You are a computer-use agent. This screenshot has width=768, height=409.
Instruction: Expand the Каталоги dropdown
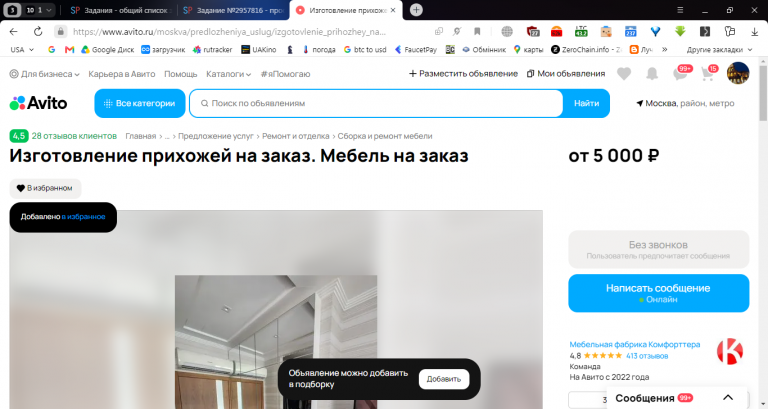click(228, 74)
